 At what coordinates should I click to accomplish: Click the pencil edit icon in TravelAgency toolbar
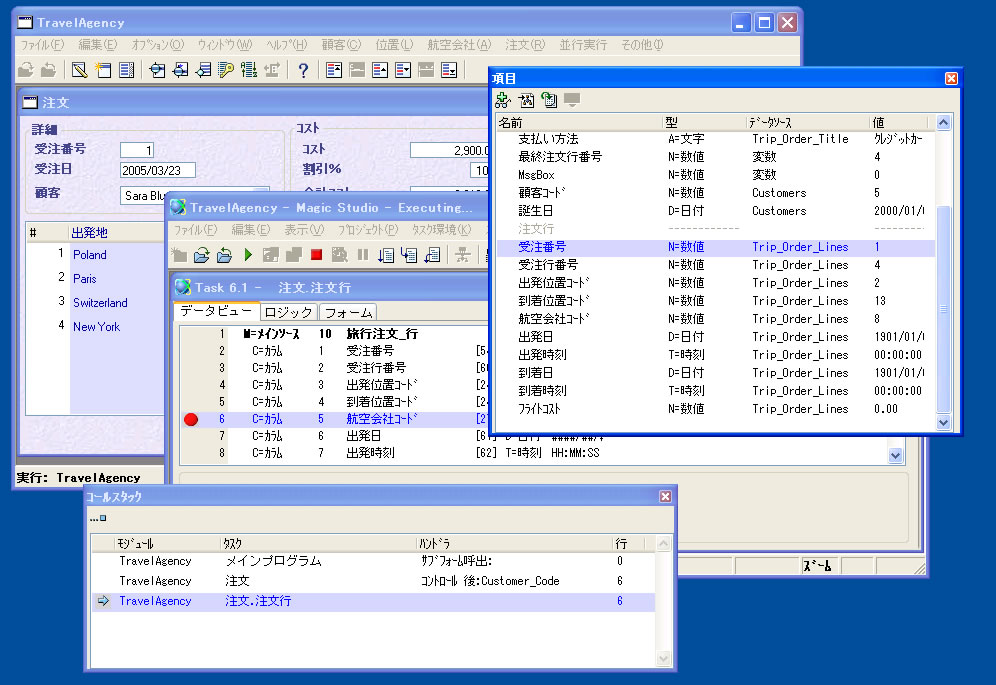point(79,70)
